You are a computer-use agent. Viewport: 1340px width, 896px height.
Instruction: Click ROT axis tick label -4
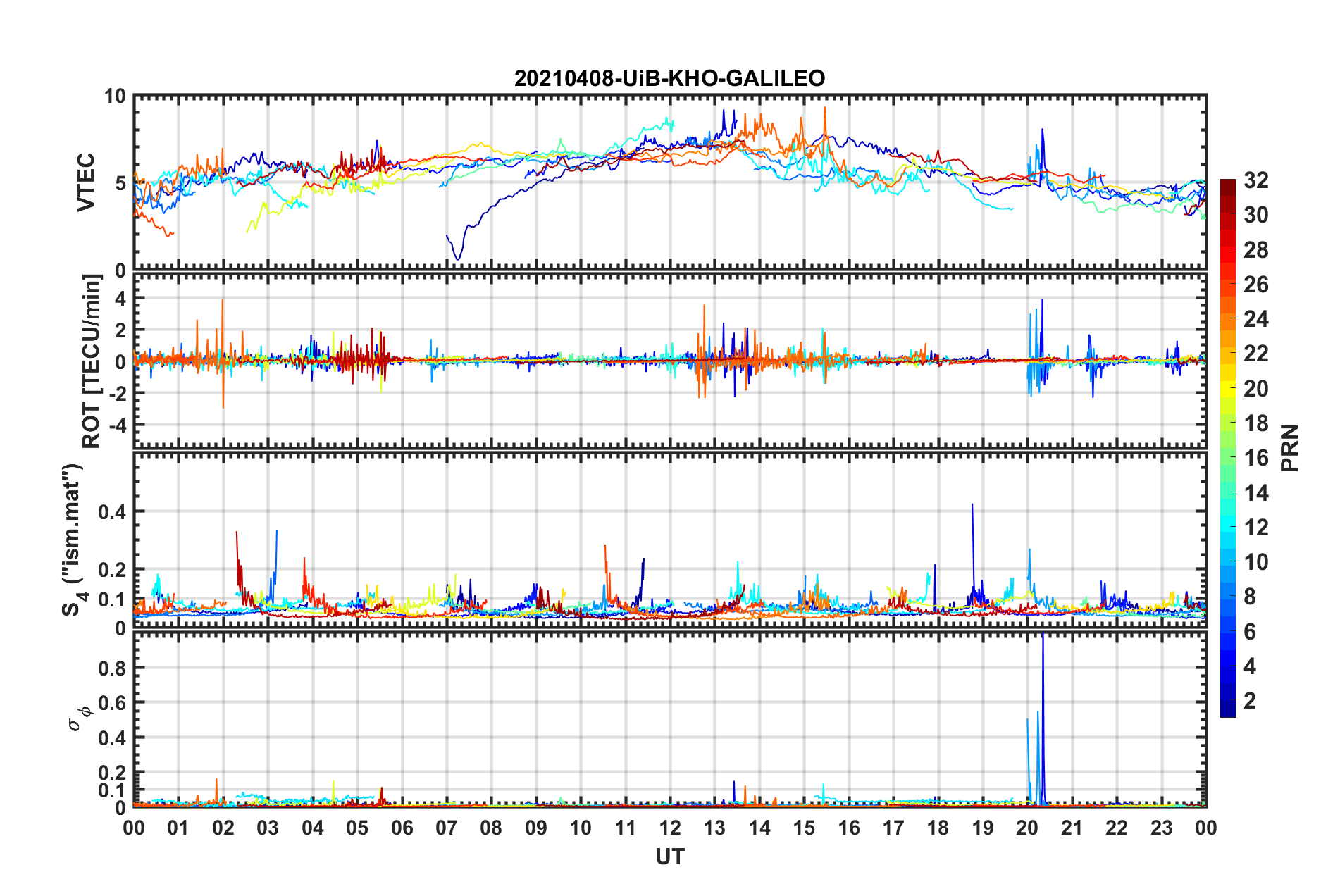[x=116, y=425]
